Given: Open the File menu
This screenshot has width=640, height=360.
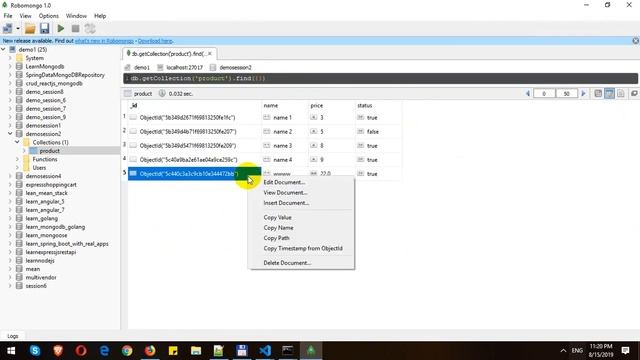Looking at the screenshot, I should coord(8,16).
